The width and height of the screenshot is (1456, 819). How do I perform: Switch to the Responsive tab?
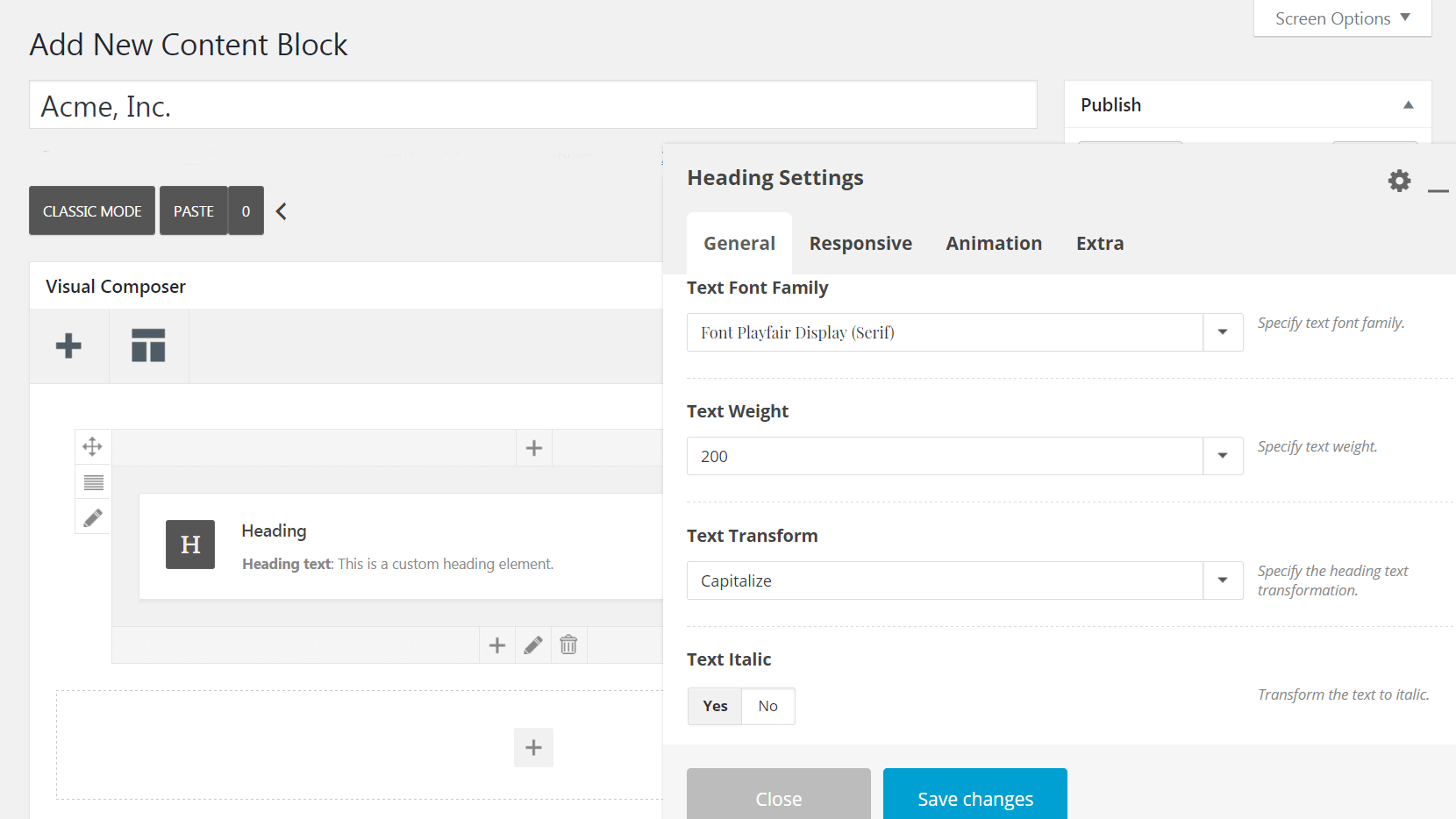(860, 244)
